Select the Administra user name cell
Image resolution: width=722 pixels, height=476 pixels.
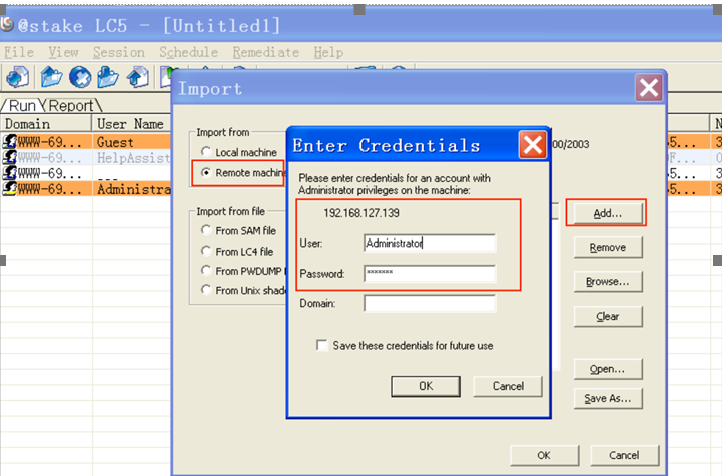click(x=132, y=189)
